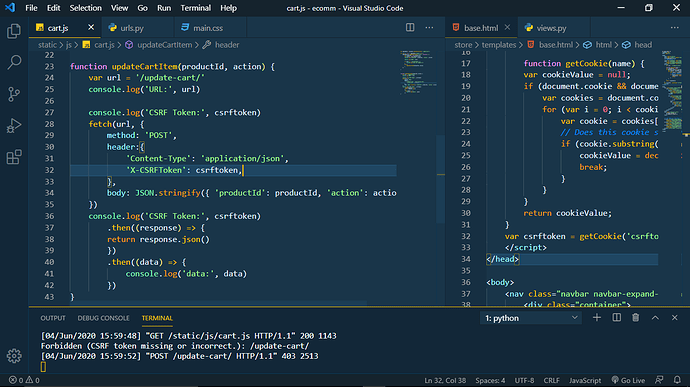690x387 pixels.
Task: Open the Extensions view
Action: tap(14, 157)
